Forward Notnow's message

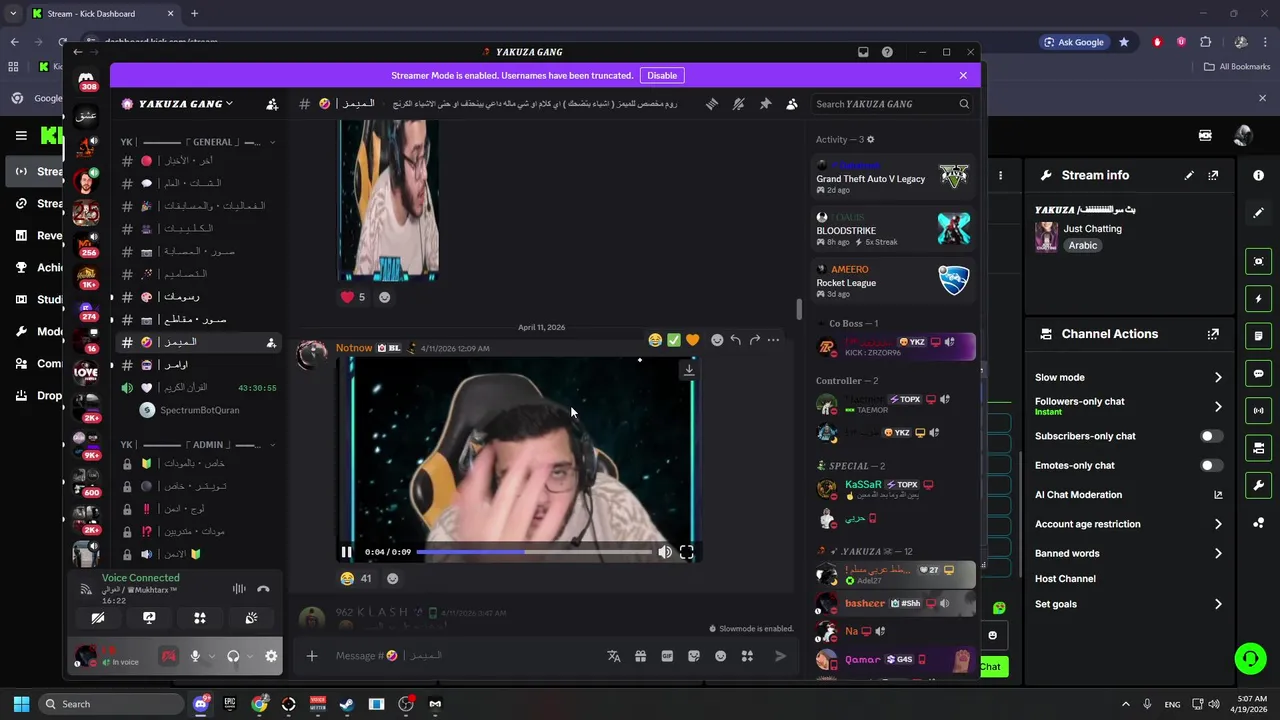[755, 340]
